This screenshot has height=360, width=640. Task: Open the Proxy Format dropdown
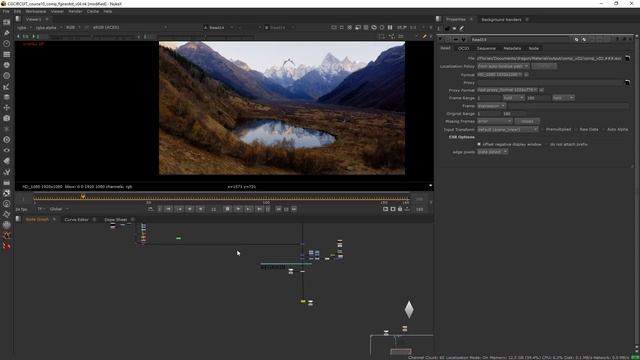point(507,90)
